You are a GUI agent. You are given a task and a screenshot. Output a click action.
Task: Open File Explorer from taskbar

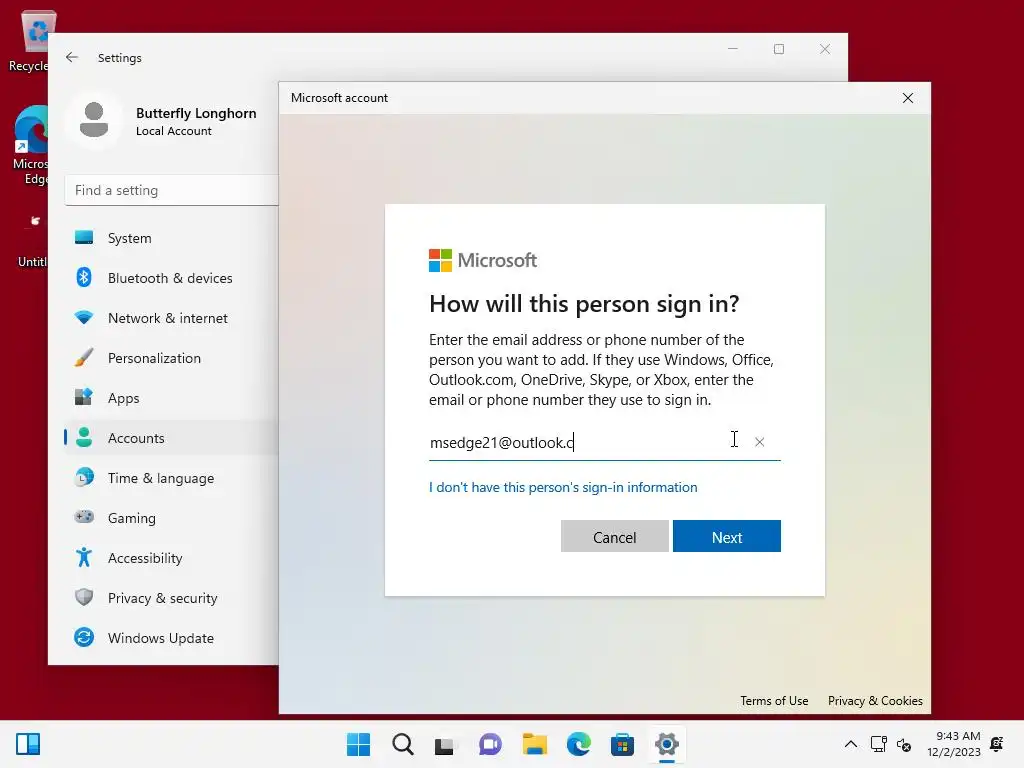click(534, 744)
